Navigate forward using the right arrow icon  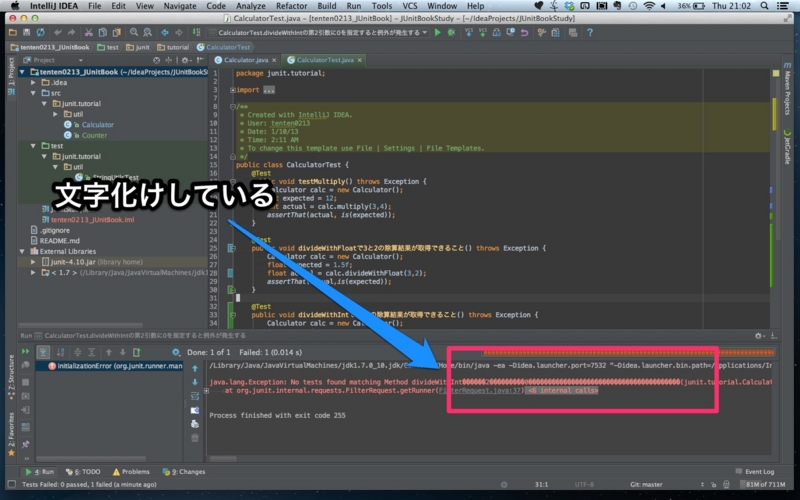pyautogui.click(x=179, y=33)
